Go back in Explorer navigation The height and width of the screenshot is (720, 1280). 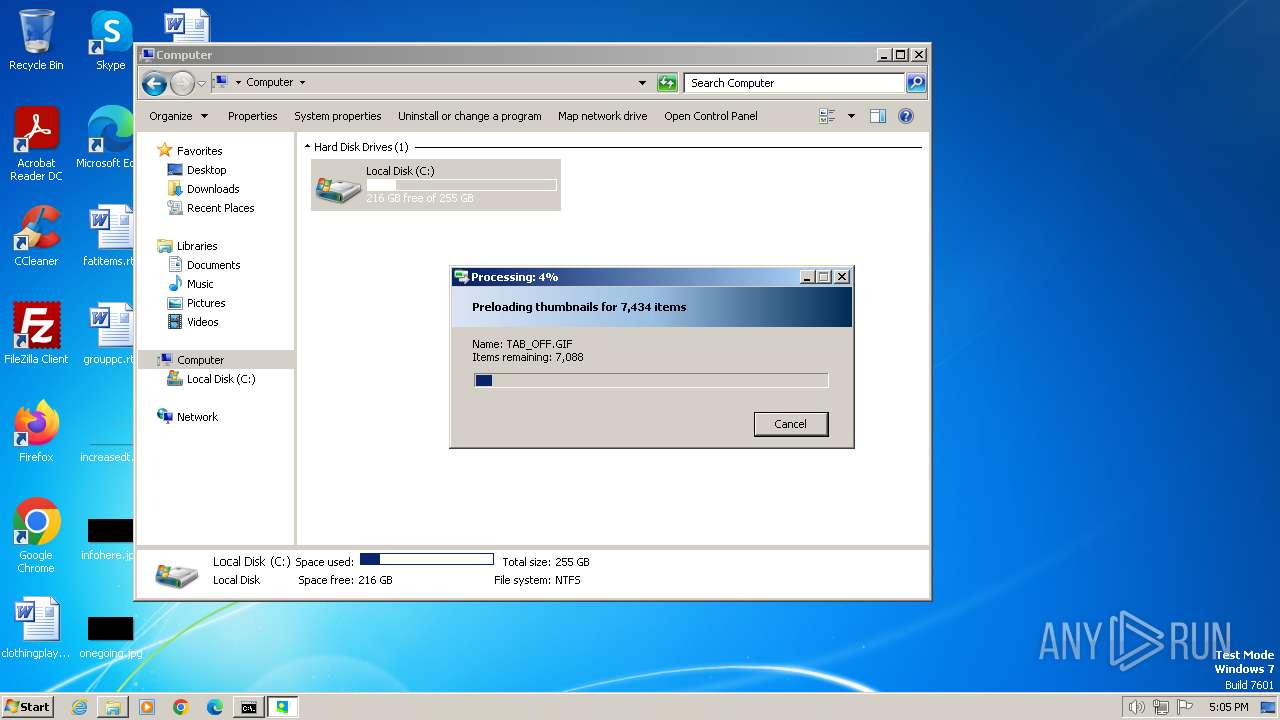154,83
